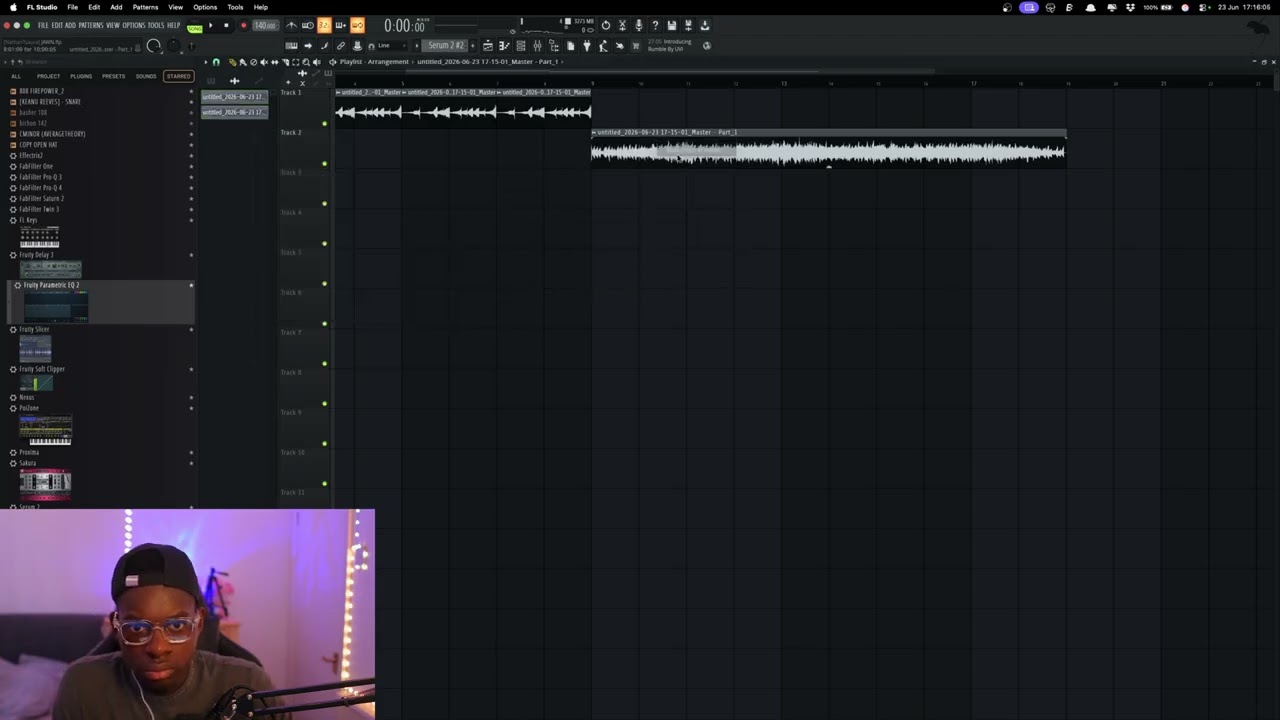This screenshot has width=1280, height=720.
Task: Mute Track 2 with its green light
Action: 324,164
